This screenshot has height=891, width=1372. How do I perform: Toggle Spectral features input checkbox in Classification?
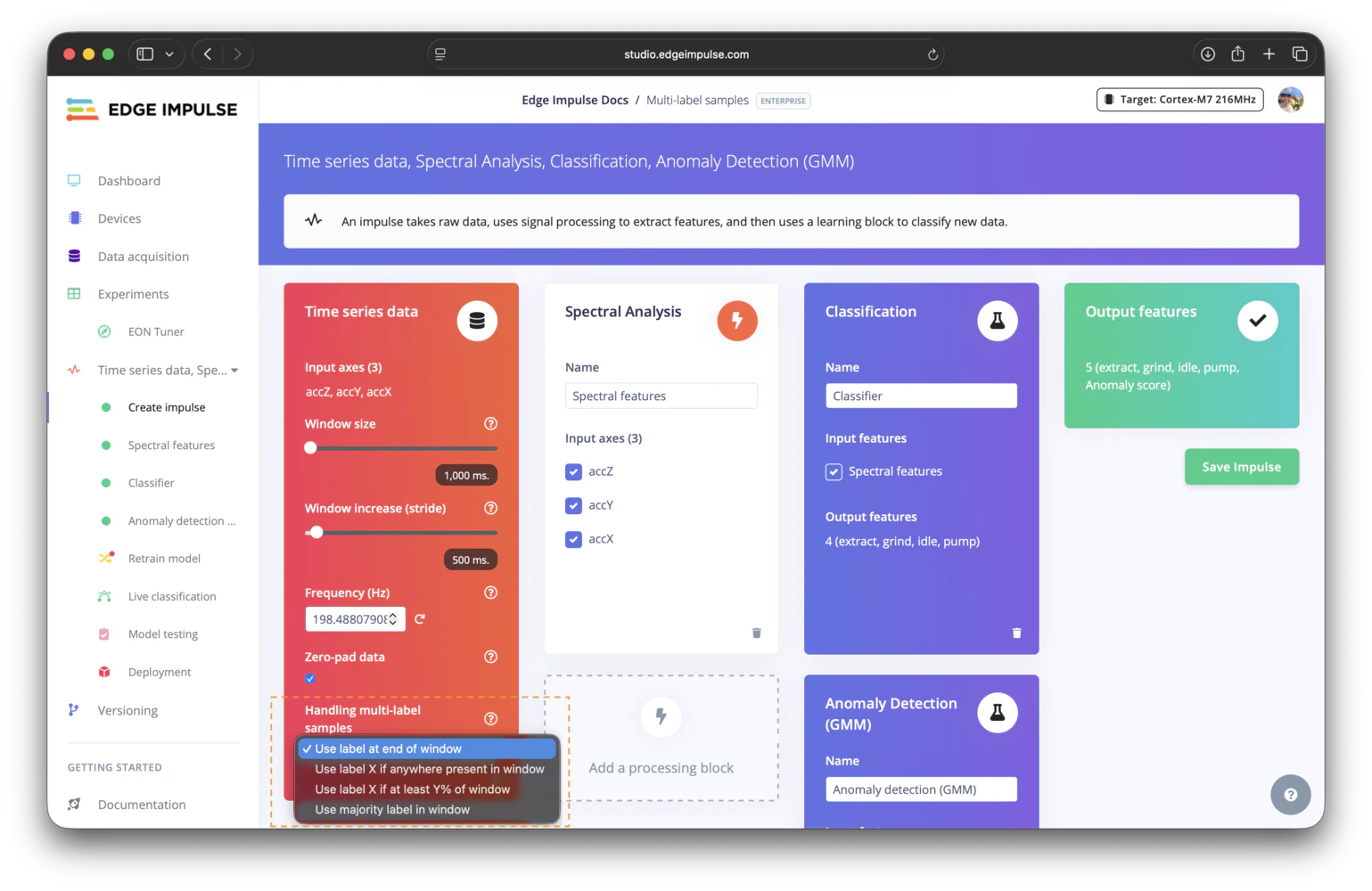(x=834, y=472)
